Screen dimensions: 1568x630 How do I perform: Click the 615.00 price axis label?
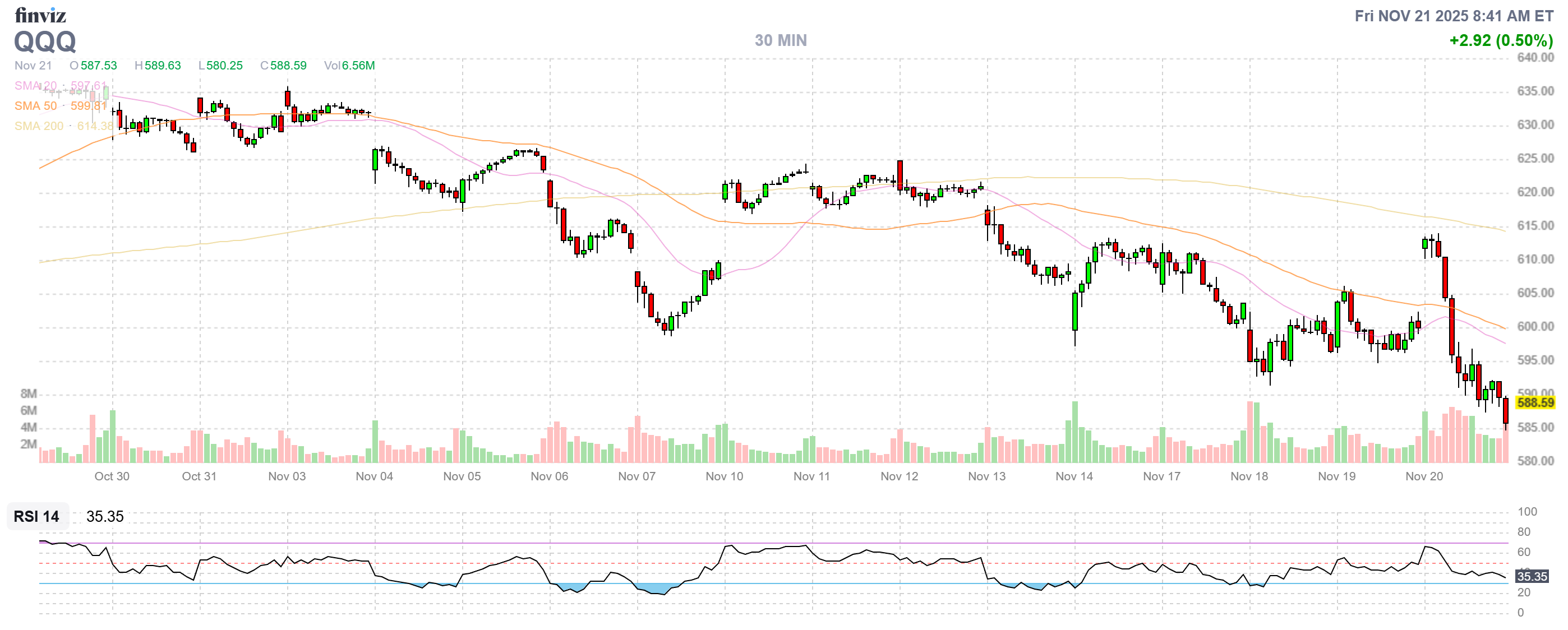point(1535,226)
